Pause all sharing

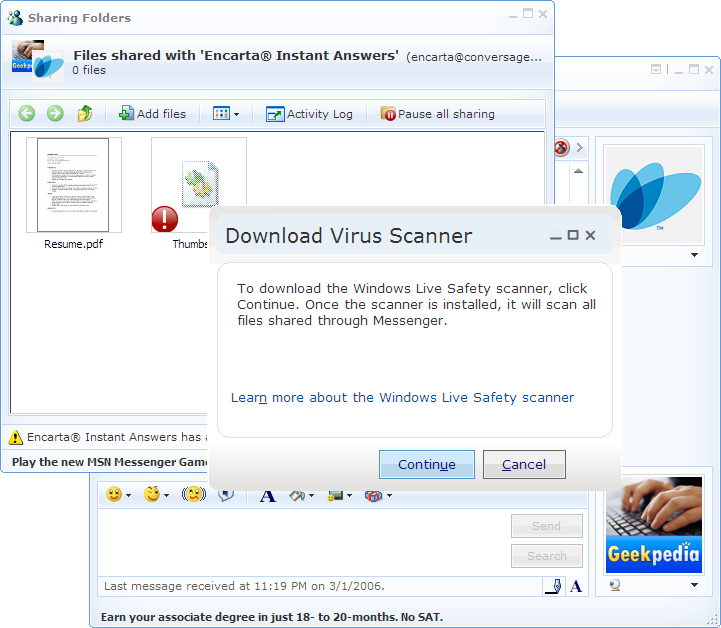tap(437, 114)
